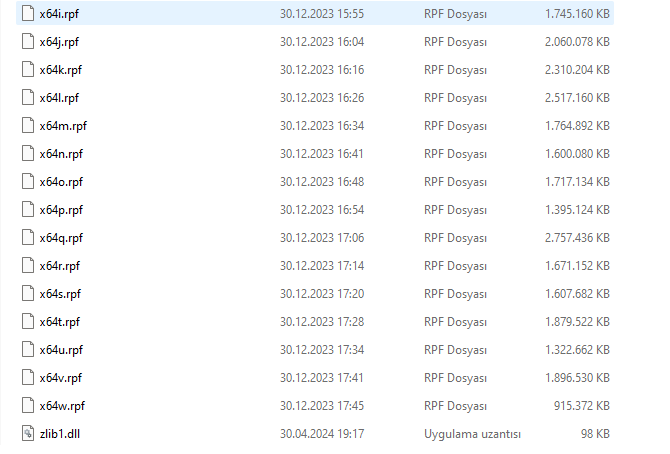Image resolution: width=670 pixels, height=454 pixels.
Task: Click the zlib1.dll file name
Action: click(60, 434)
